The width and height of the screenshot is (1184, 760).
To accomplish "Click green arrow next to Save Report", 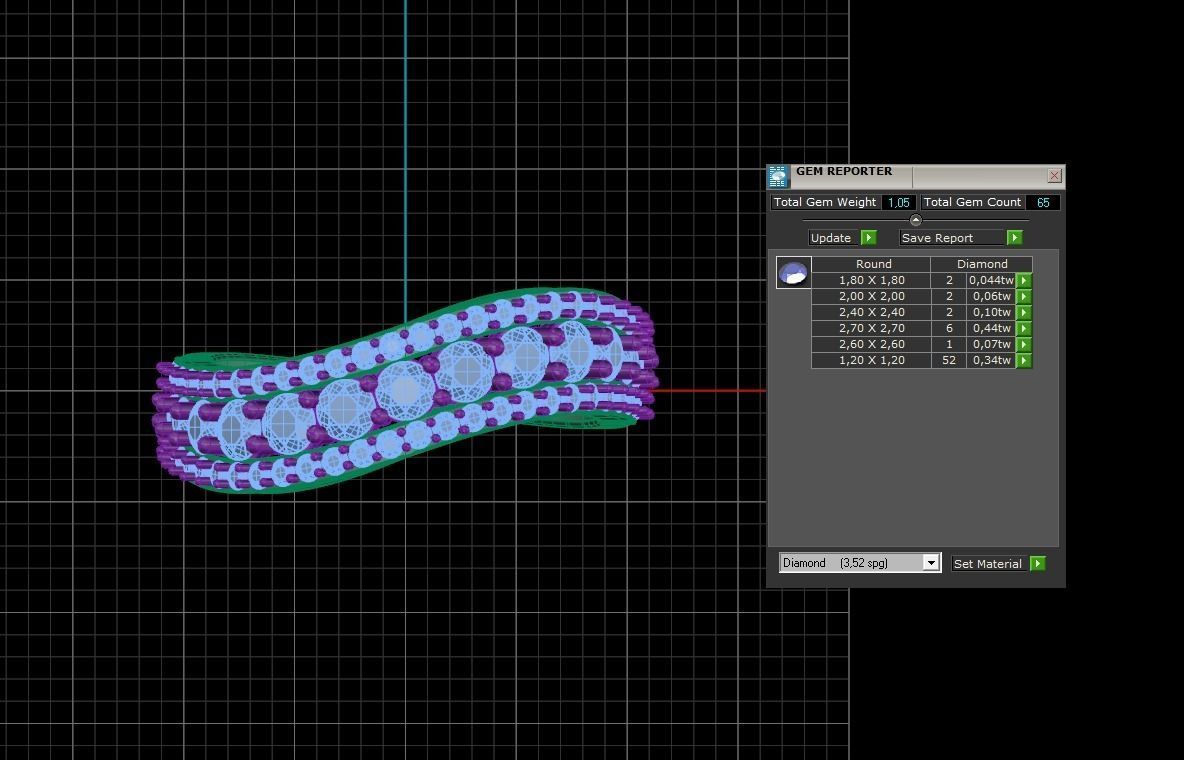I will [1014, 238].
